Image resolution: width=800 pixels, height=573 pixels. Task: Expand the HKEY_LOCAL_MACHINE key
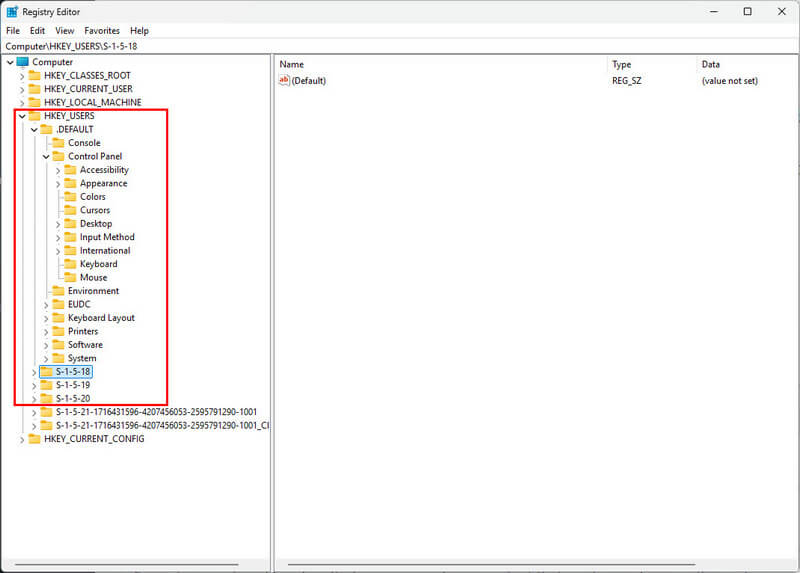pyautogui.click(x=22, y=103)
